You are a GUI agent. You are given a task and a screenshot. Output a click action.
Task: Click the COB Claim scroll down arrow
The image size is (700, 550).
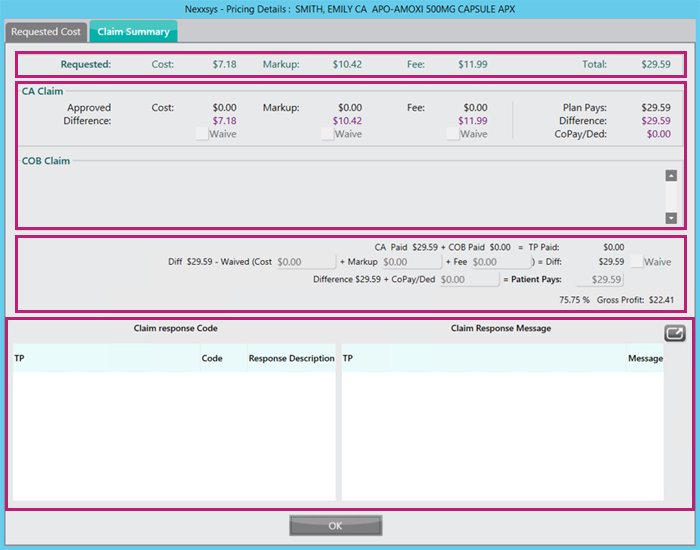tap(671, 218)
